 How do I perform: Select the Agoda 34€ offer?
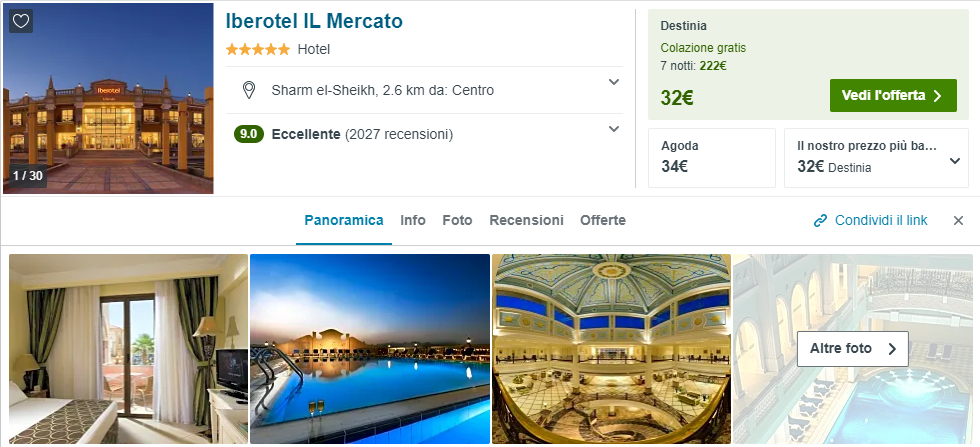(x=711, y=158)
